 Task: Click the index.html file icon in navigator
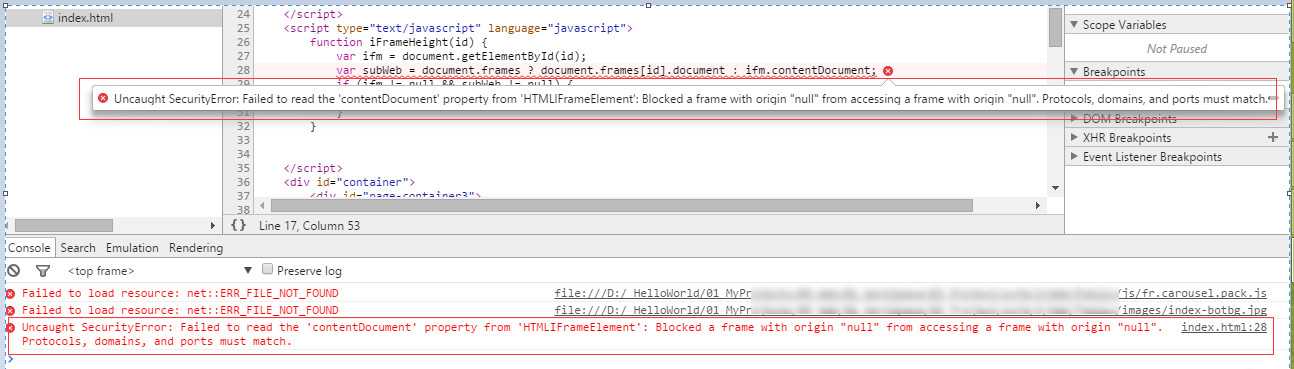(x=48, y=18)
